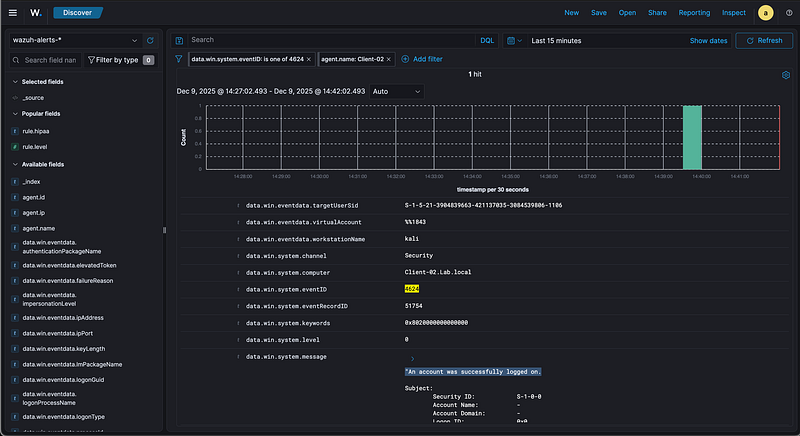Click type icon for data.win.eventdata.logonType
Screen dimensions: 800x436
click(x=15, y=417)
